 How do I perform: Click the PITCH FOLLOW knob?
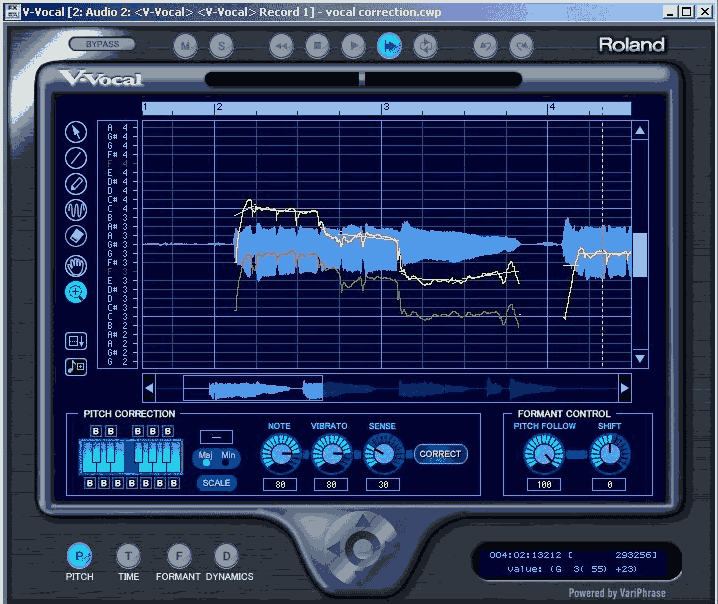[x=544, y=454]
